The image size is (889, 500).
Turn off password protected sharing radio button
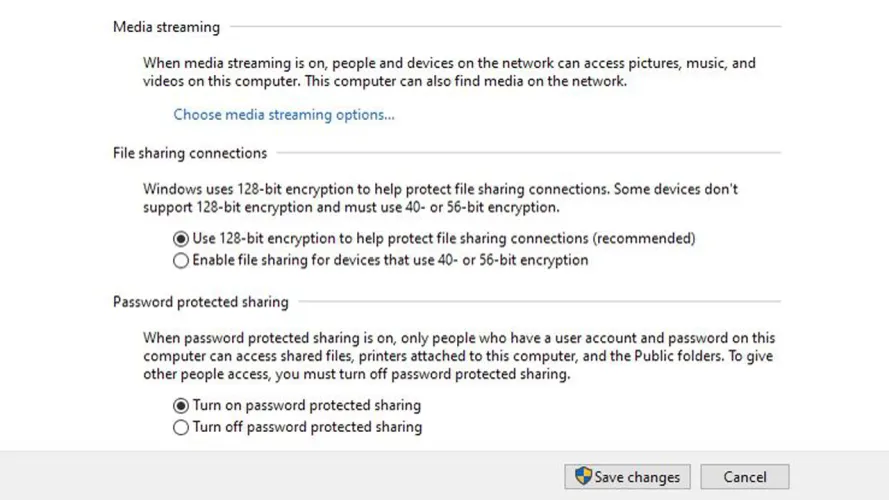(180, 428)
